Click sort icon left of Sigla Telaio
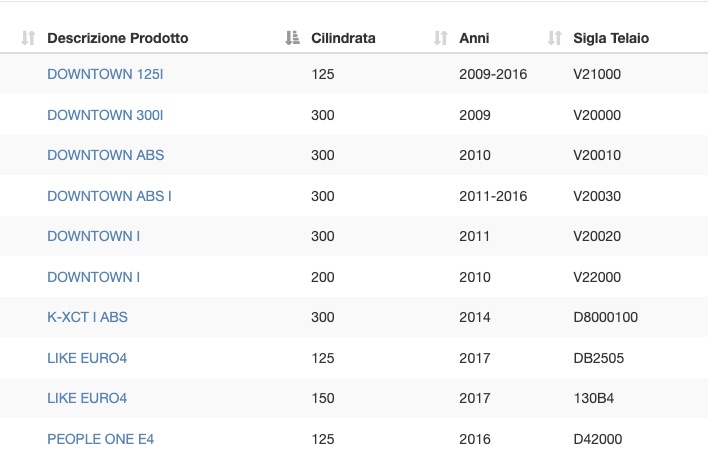 click(x=554, y=38)
